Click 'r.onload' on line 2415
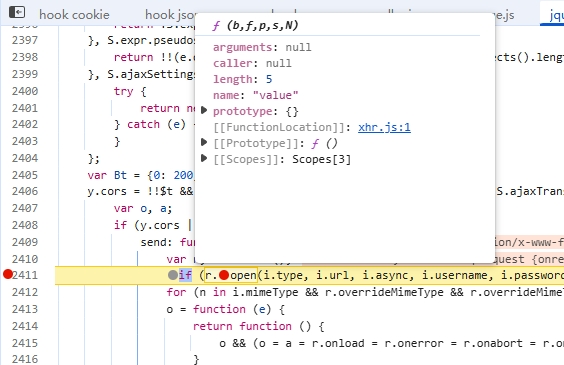564x365 pixels. pyautogui.click(x=338, y=343)
